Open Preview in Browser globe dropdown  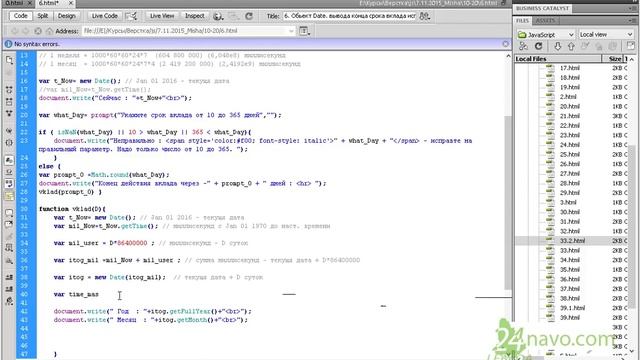click(218, 16)
